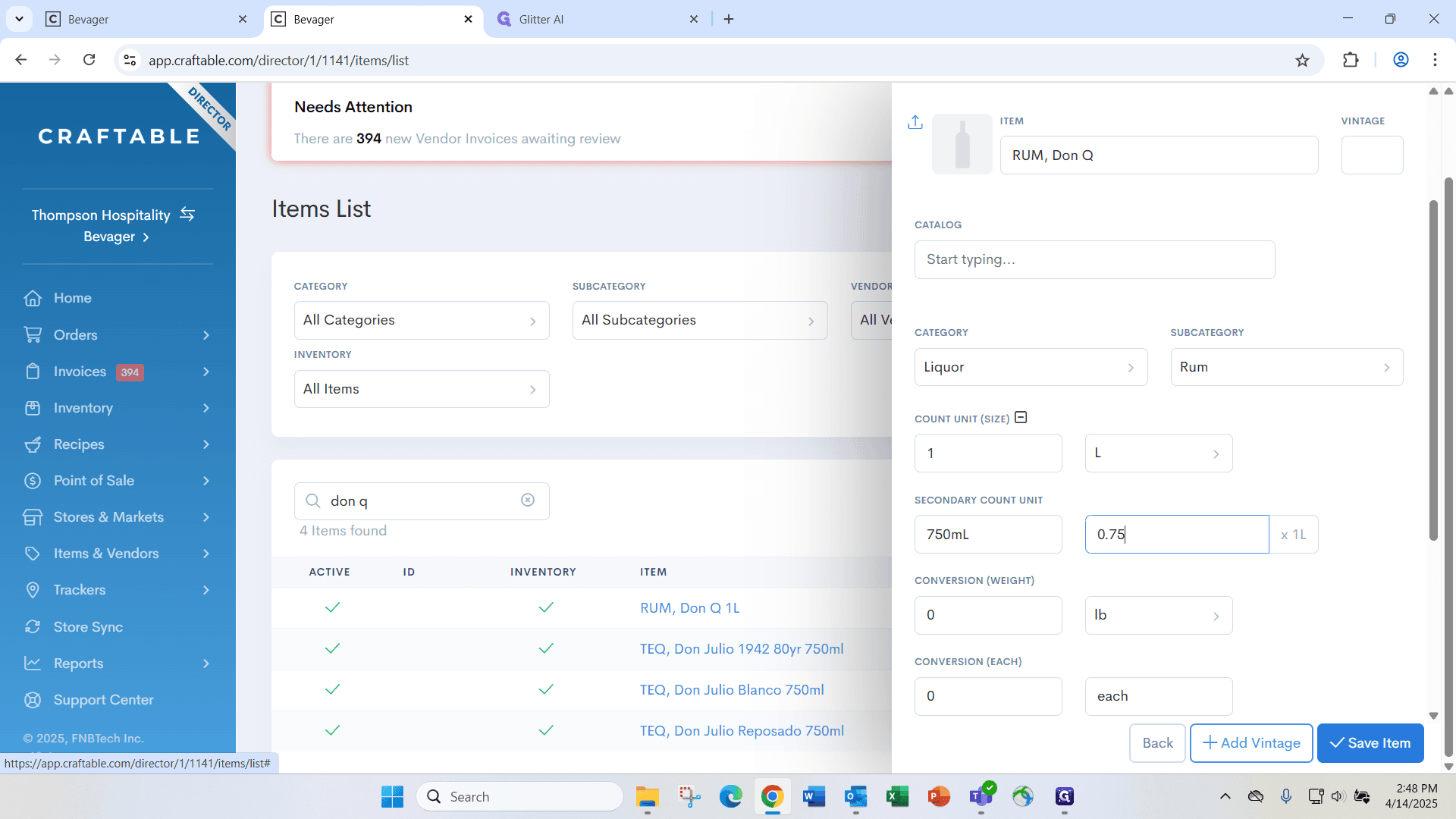Click the Items & Vendors tag icon
The height and width of the screenshot is (819, 1456).
33,554
